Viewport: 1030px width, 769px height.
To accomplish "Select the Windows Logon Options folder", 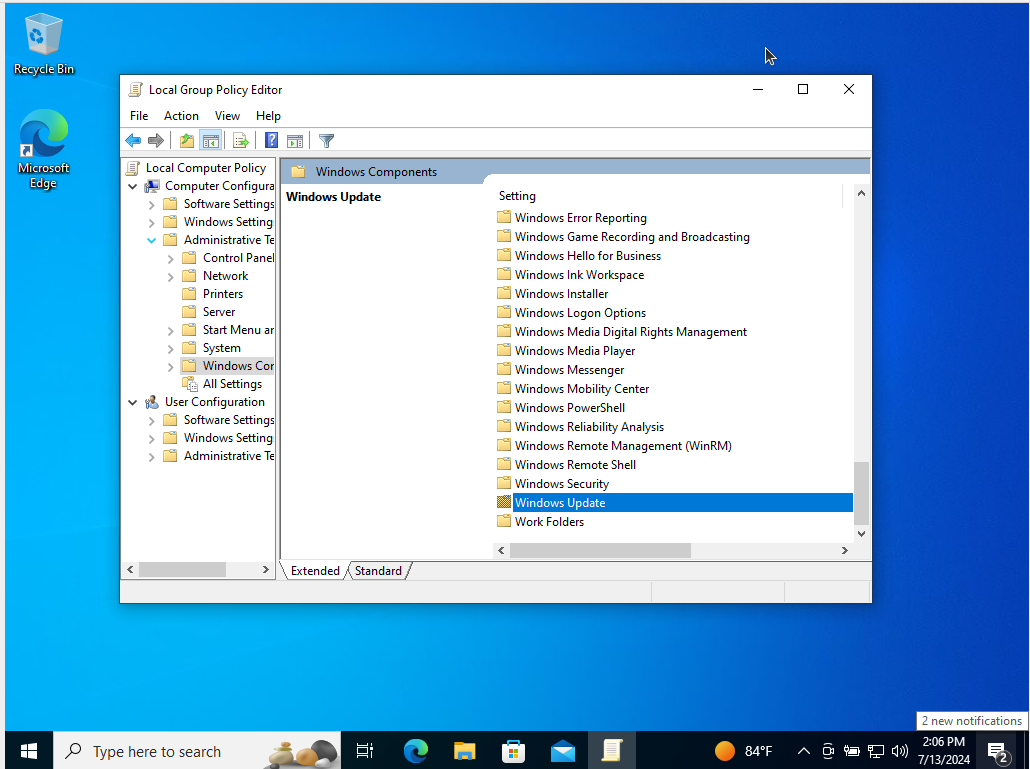I will 580,313.
